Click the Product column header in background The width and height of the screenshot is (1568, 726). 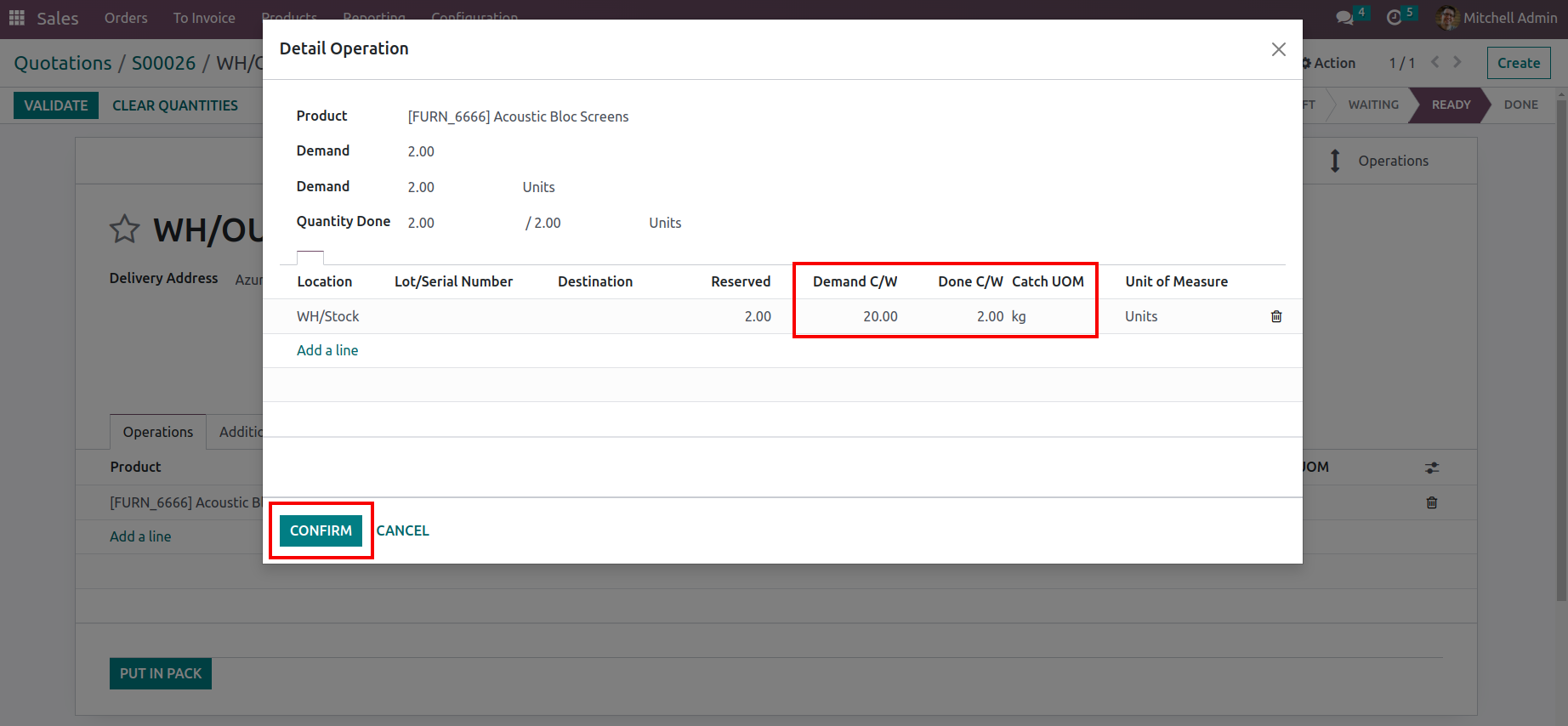pos(135,467)
